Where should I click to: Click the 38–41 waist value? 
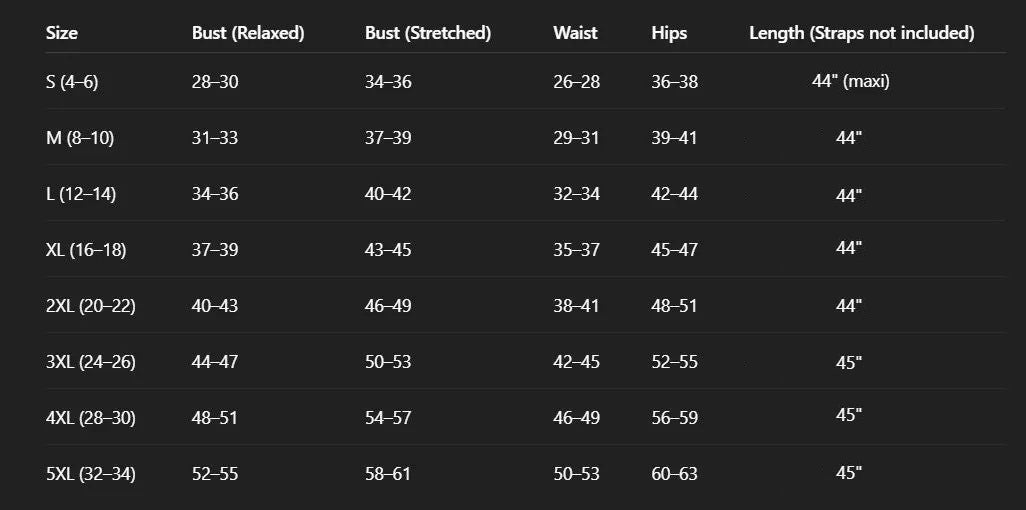(576, 306)
